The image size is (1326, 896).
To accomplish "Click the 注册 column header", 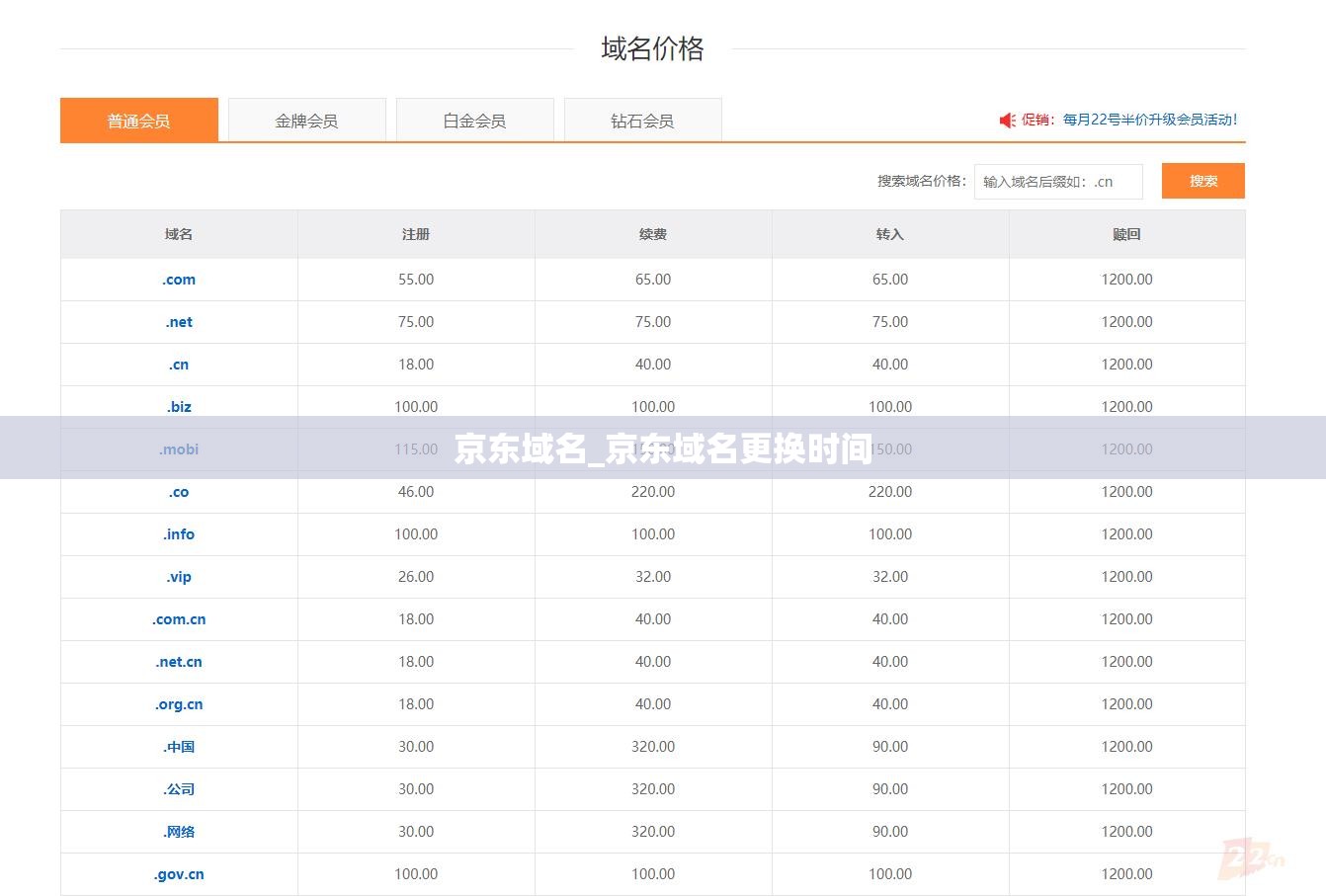I will 416,234.
